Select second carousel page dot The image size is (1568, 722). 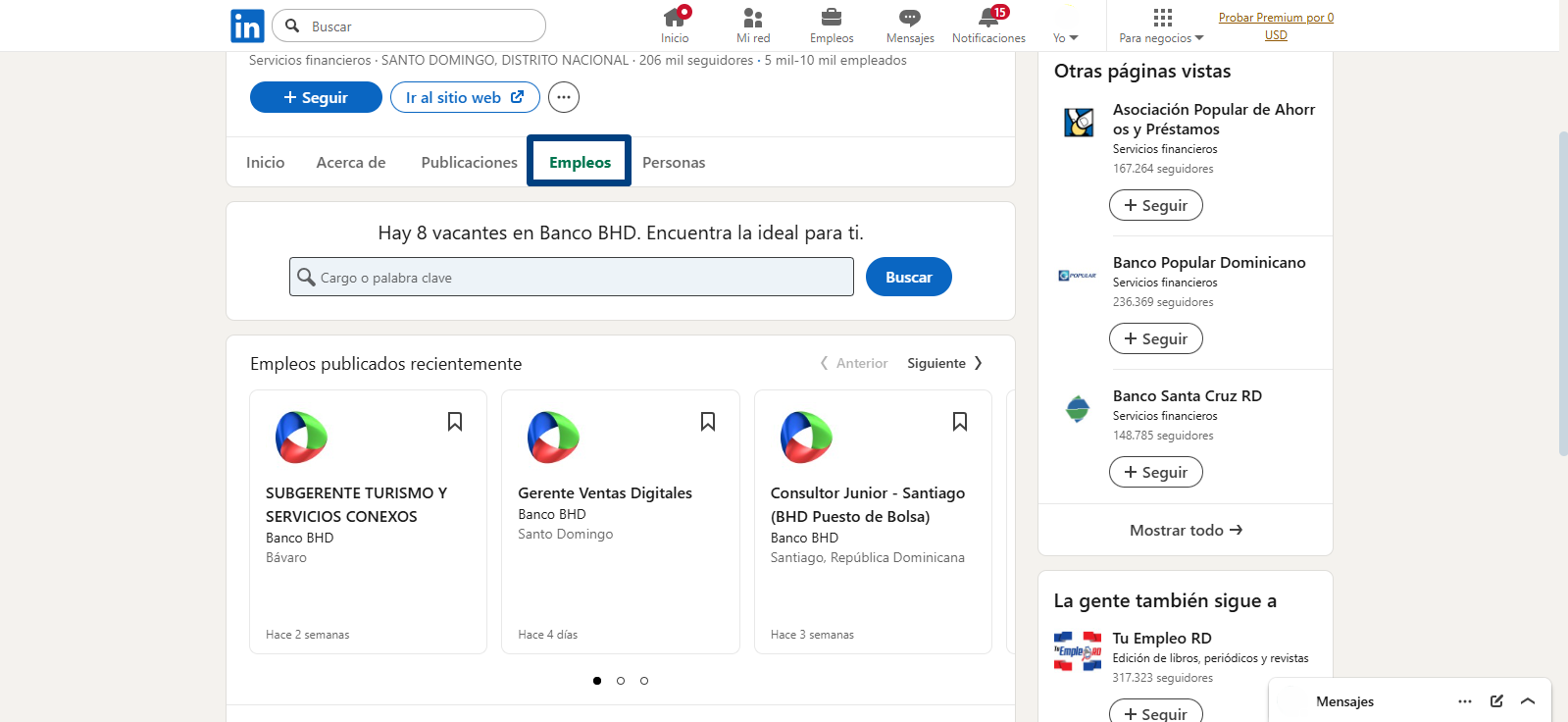[621, 681]
